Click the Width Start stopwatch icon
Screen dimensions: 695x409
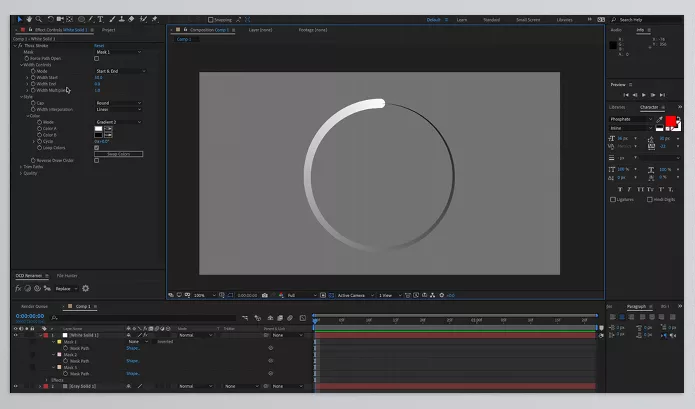click(33, 77)
